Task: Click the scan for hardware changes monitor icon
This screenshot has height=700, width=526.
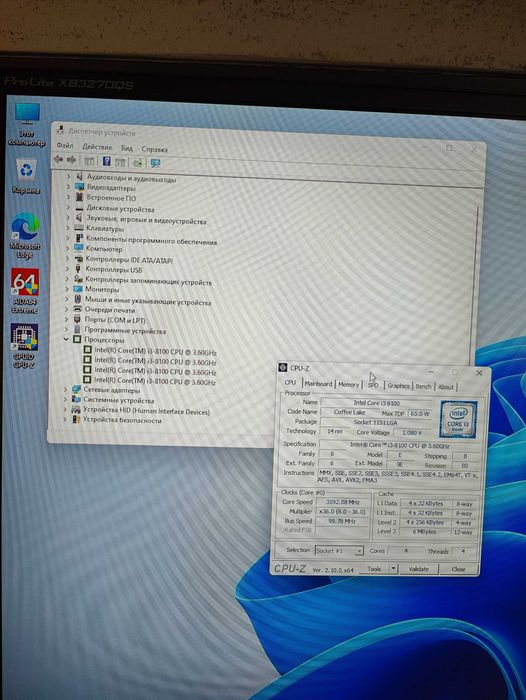Action: click(x=155, y=163)
